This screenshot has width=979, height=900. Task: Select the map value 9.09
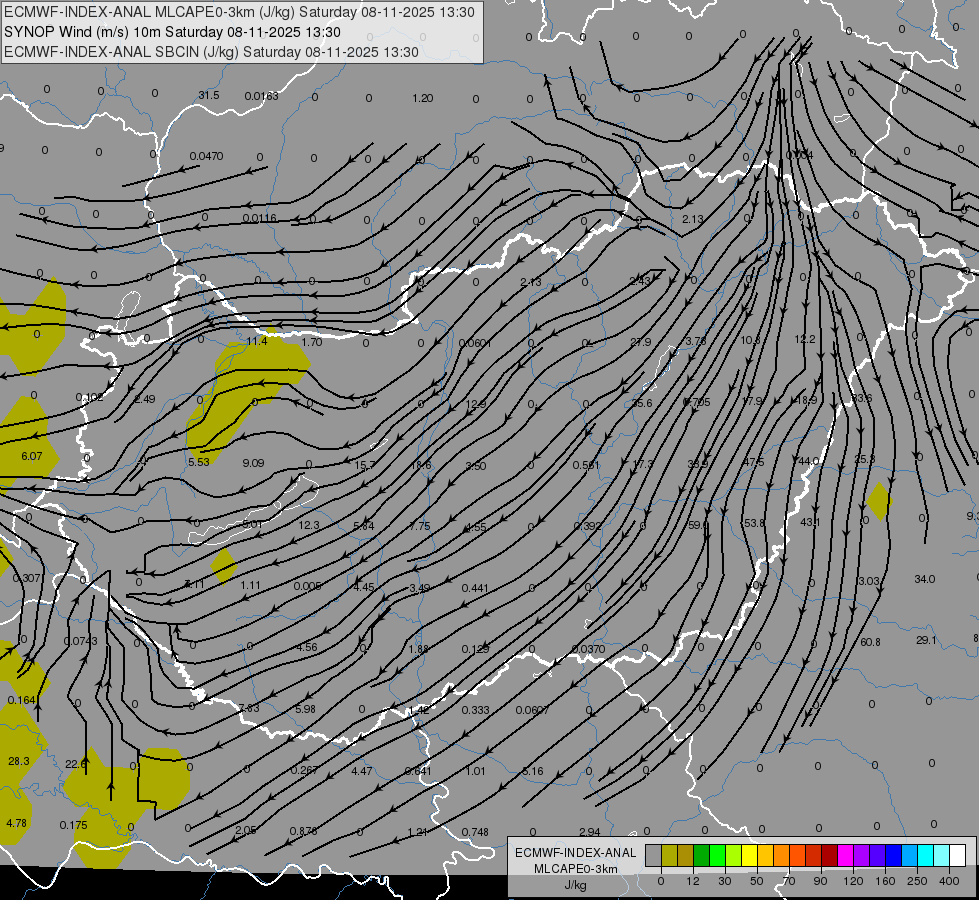point(253,463)
